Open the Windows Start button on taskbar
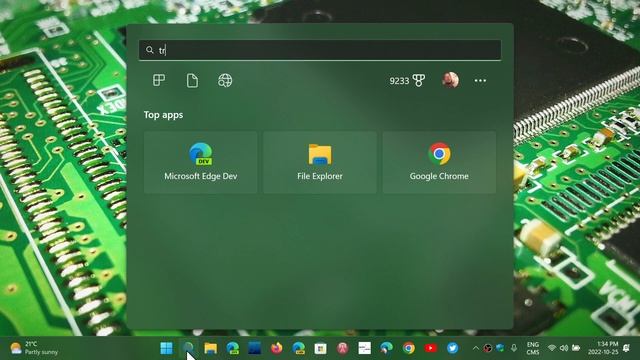Image resolution: width=640 pixels, height=360 pixels. 166,348
